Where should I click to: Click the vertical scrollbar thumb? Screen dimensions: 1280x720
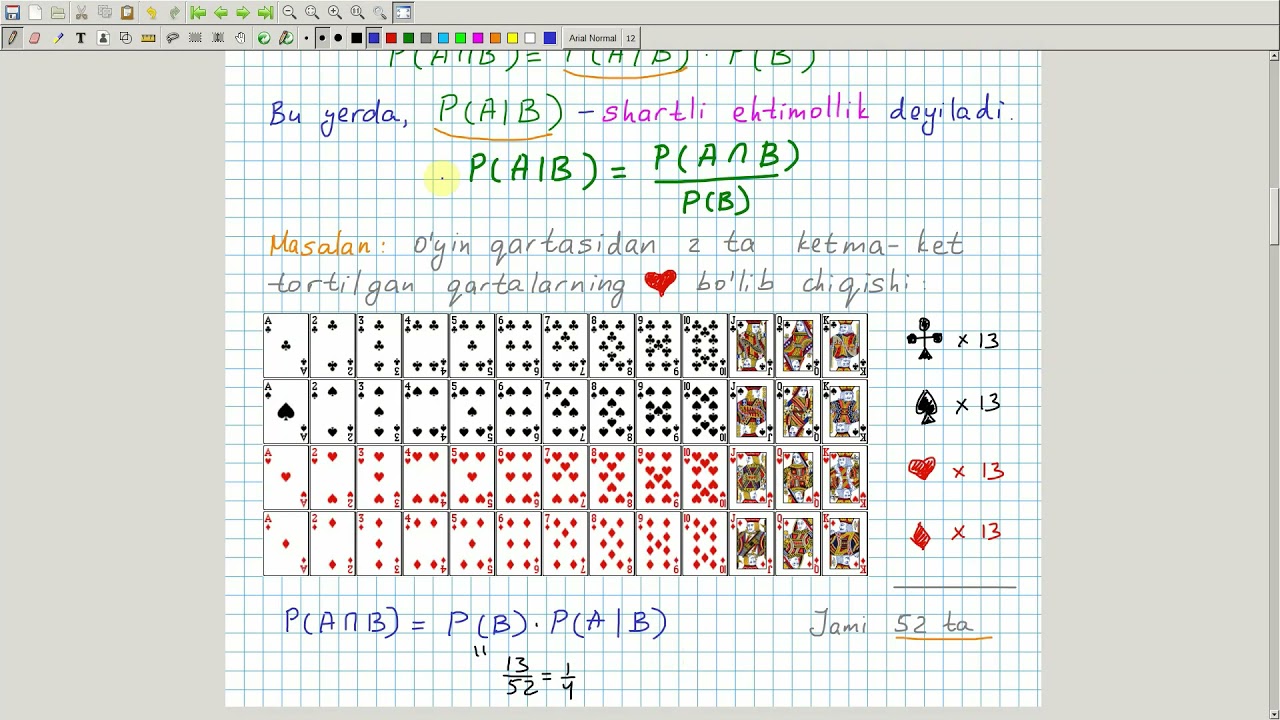[x=1274, y=215]
